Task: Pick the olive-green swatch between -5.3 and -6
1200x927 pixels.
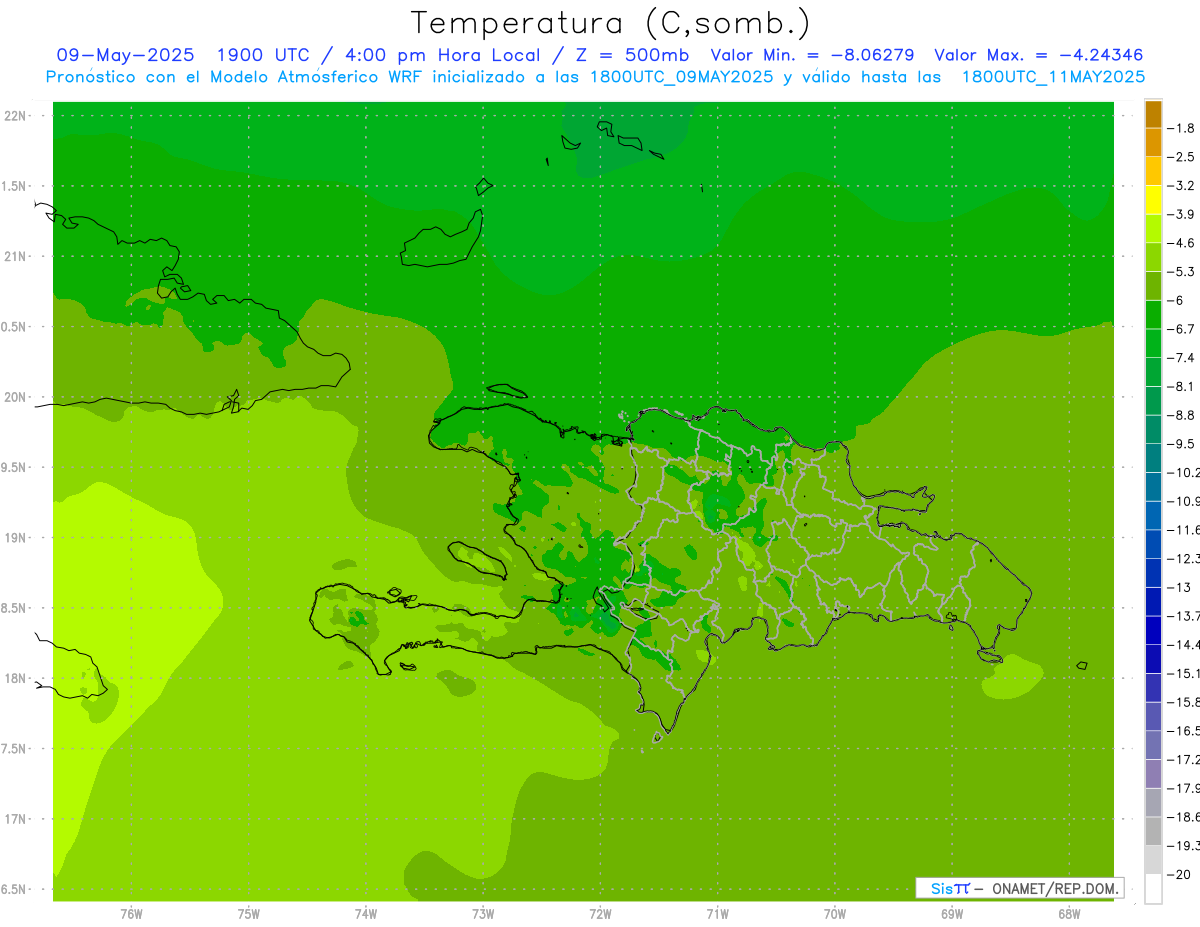Action: coord(1153,286)
